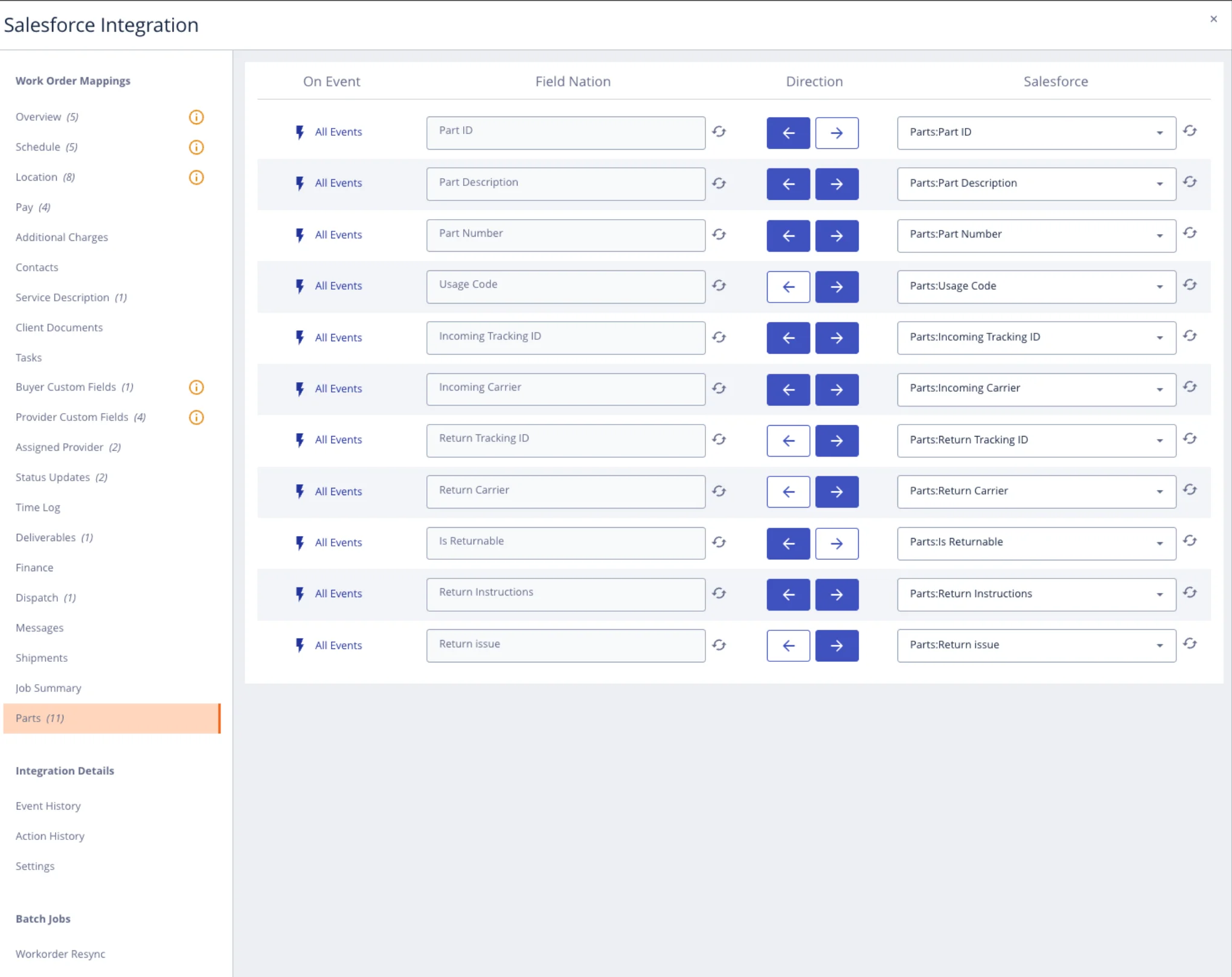Toggle the left arrow direction for Return Carrier
Image resolution: width=1232 pixels, height=977 pixels.
(788, 492)
